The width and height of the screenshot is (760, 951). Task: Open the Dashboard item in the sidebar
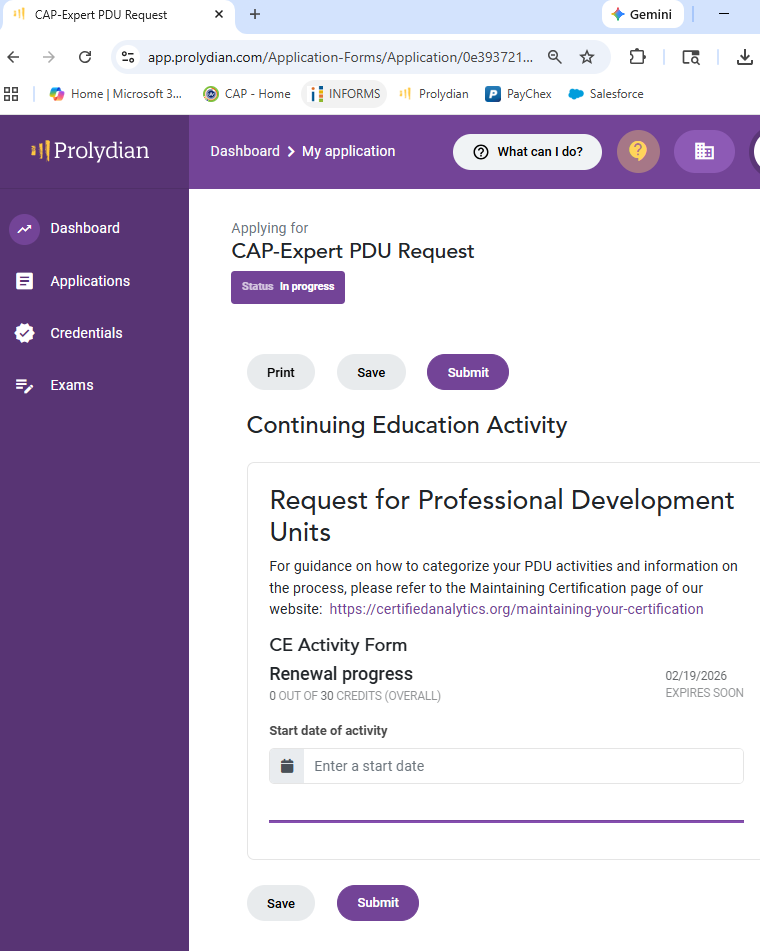[84, 229]
